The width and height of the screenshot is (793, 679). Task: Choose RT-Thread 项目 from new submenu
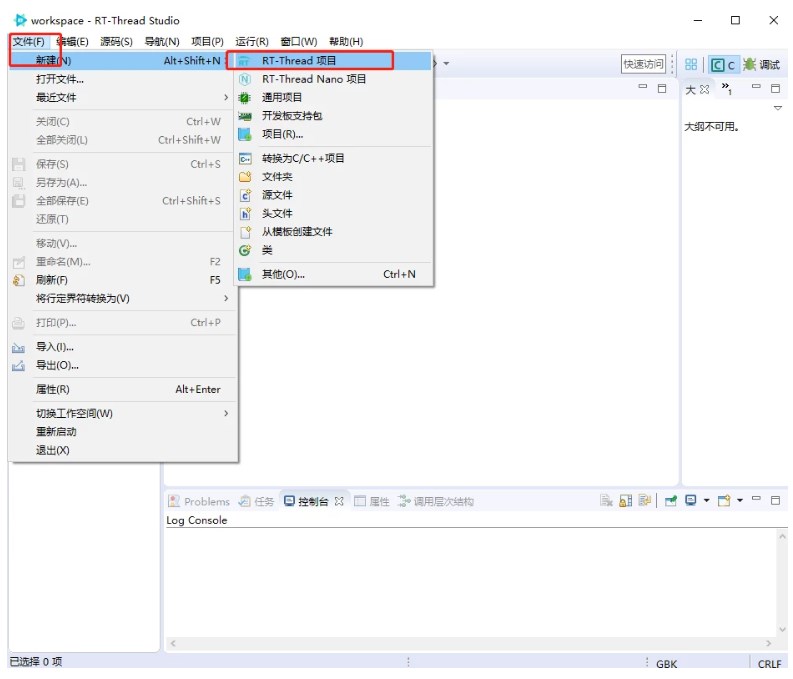tap(333, 61)
